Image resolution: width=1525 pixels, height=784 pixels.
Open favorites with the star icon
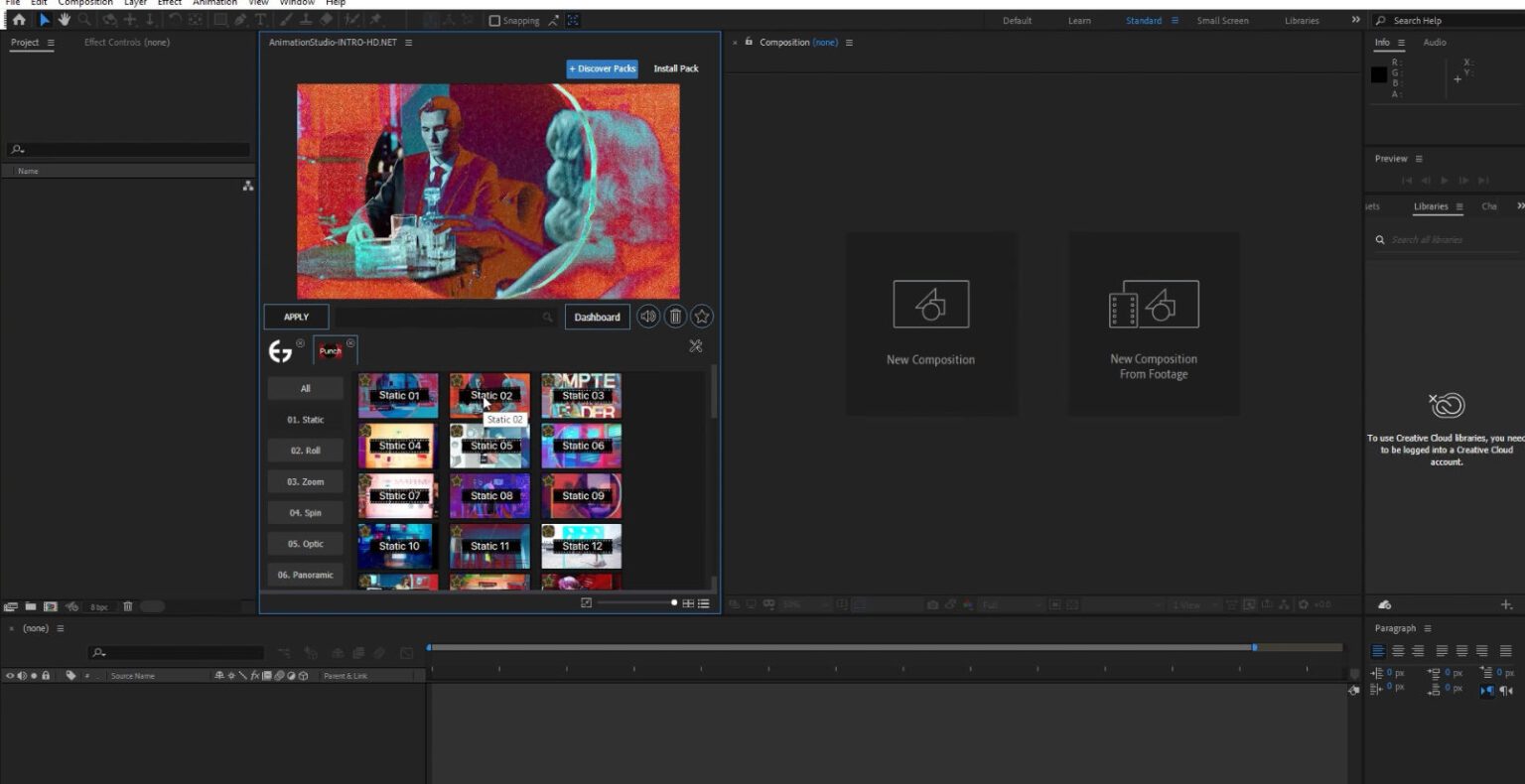coord(702,317)
